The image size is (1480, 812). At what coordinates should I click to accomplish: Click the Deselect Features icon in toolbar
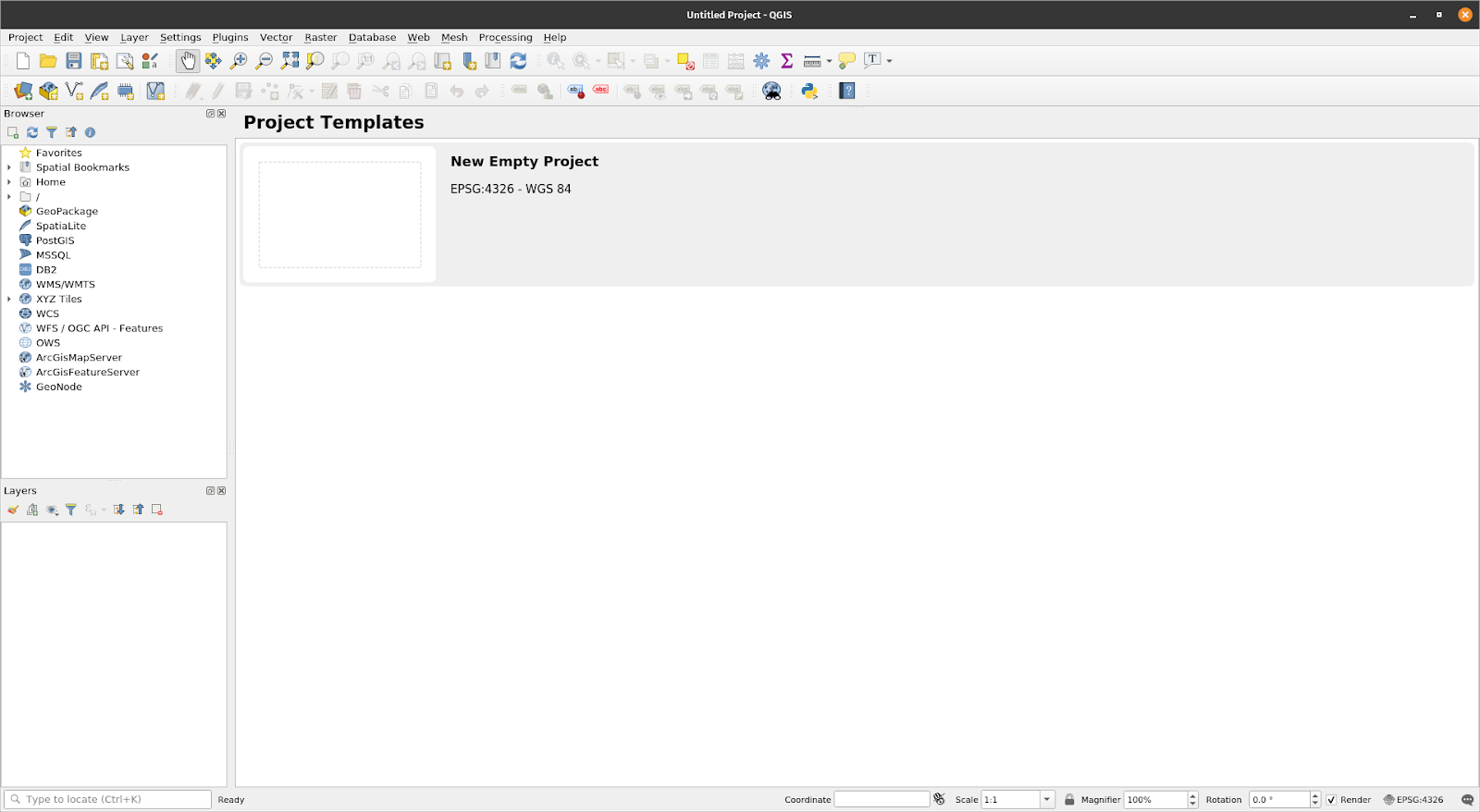coord(685,61)
